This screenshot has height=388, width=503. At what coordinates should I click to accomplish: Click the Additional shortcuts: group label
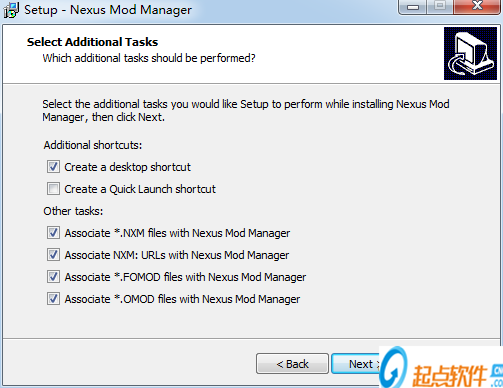(93, 145)
